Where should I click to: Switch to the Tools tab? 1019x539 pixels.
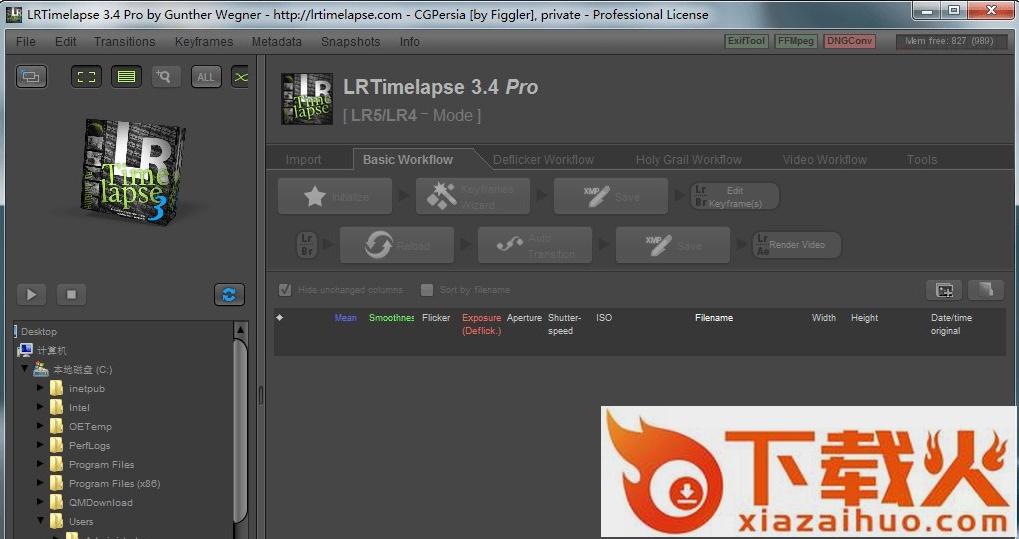coord(922,160)
